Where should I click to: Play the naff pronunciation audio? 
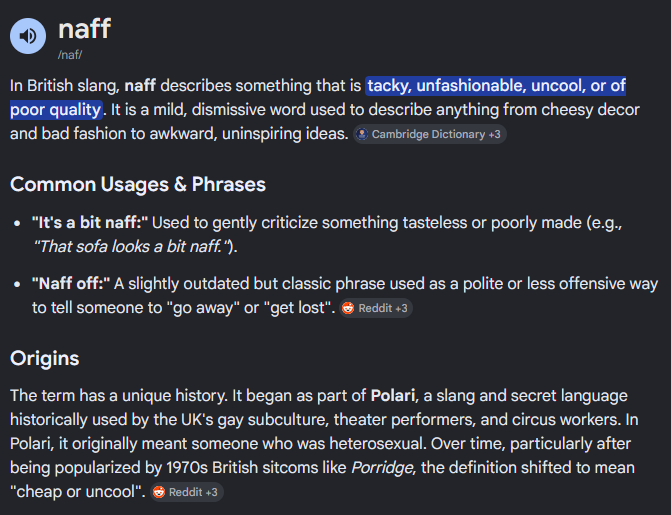click(x=28, y=36)
